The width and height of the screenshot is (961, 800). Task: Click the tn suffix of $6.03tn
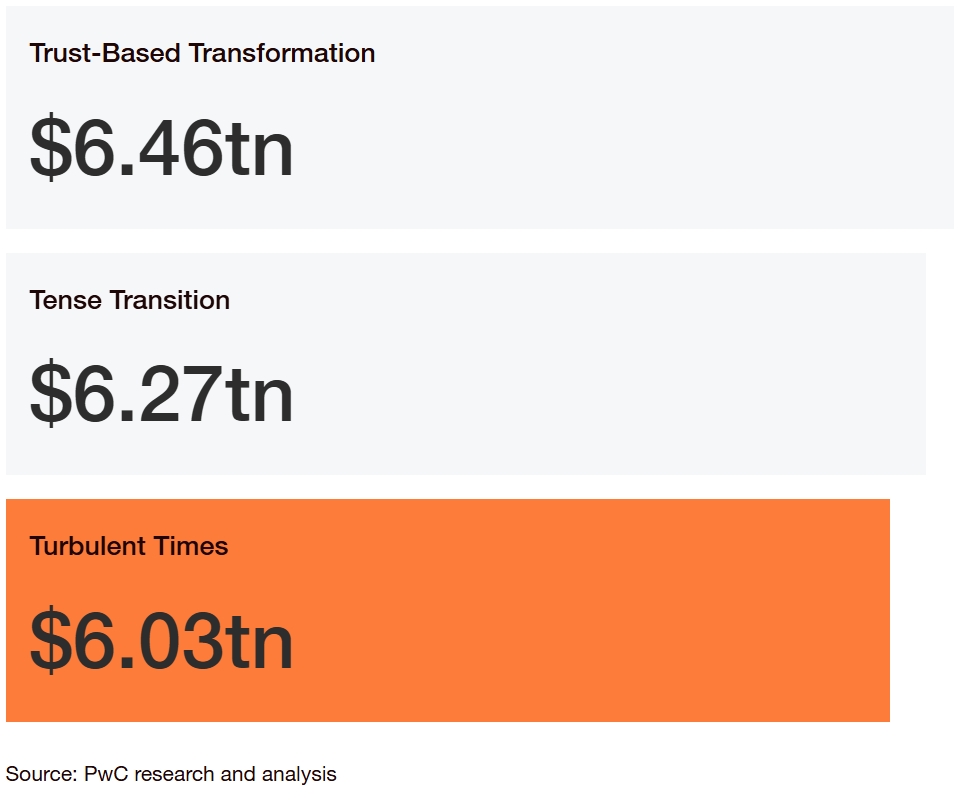point(259,643)
